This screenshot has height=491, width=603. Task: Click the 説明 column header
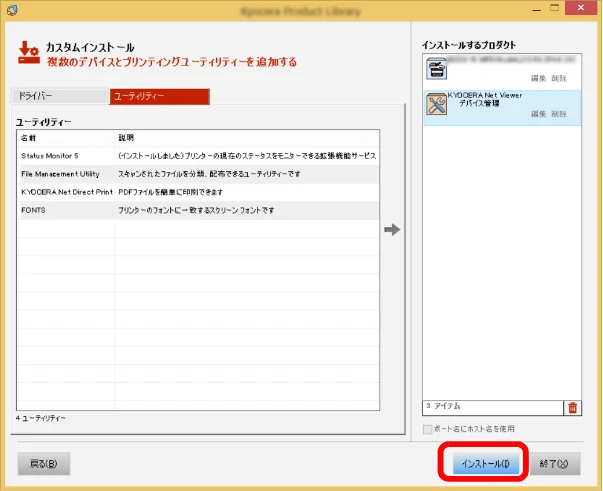[x=247, y=138]
